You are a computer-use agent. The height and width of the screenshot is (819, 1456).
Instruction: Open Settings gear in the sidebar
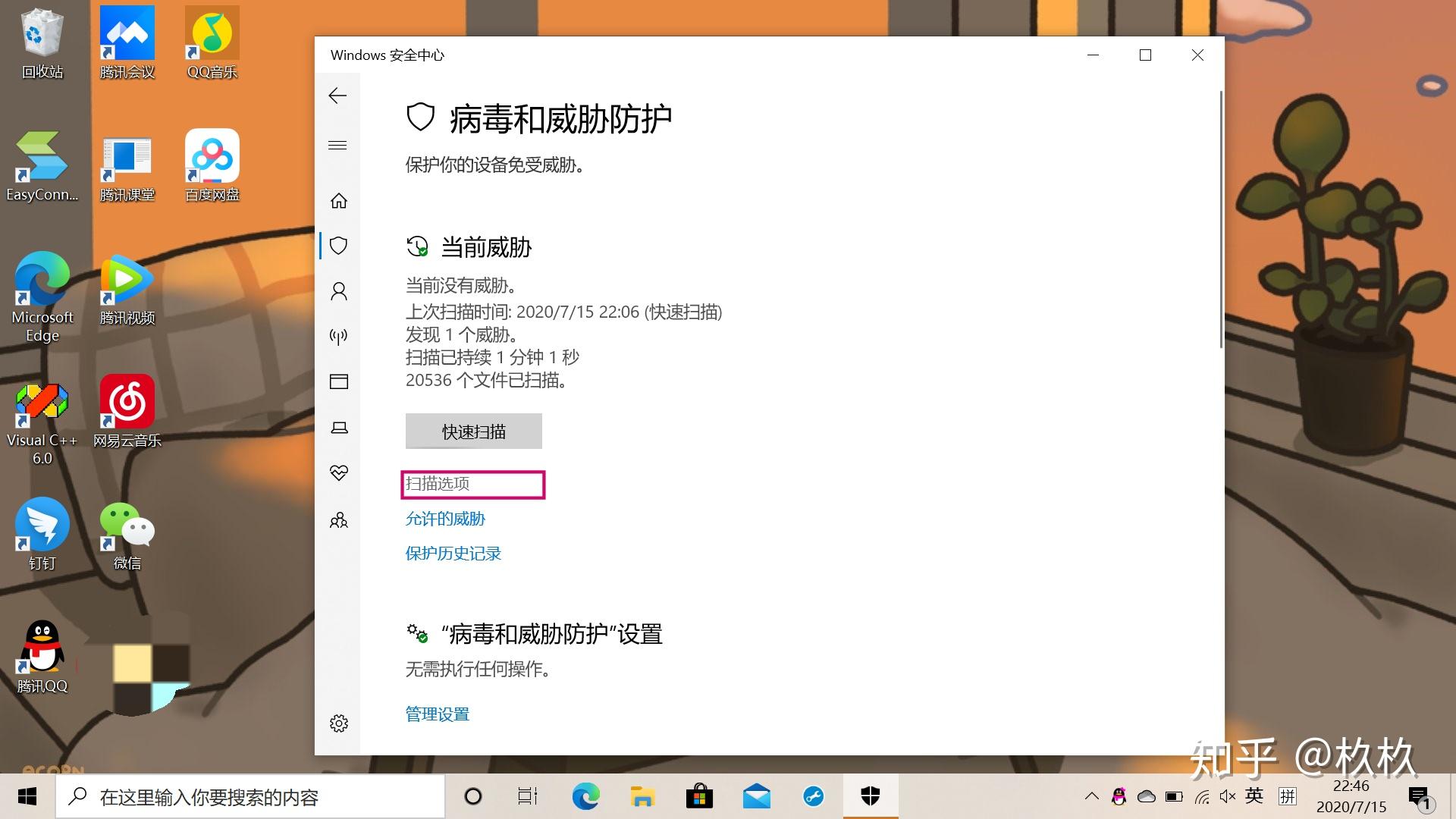point(338,723)
